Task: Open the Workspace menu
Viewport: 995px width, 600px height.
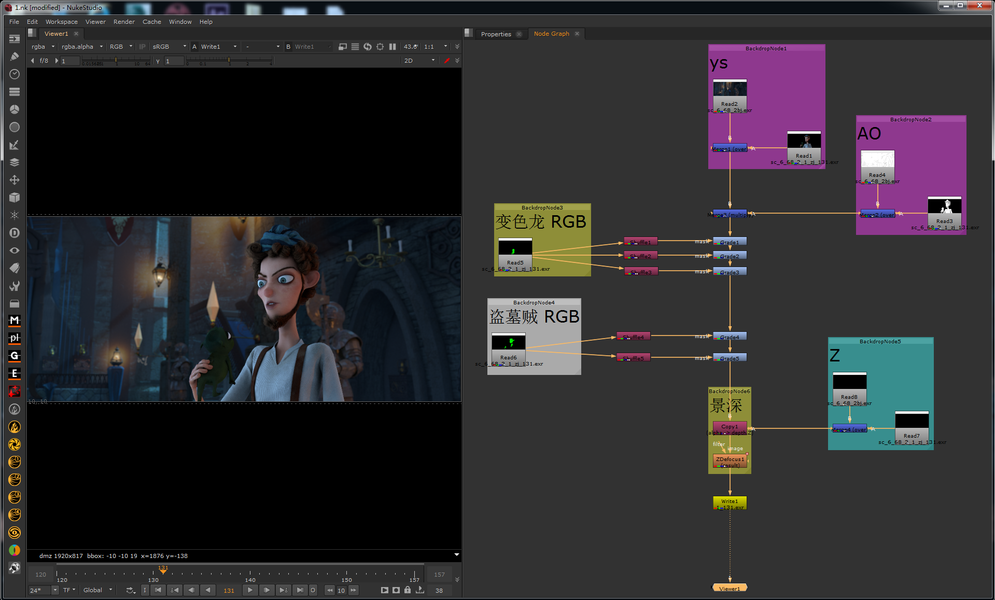Action: click(62, 22)
